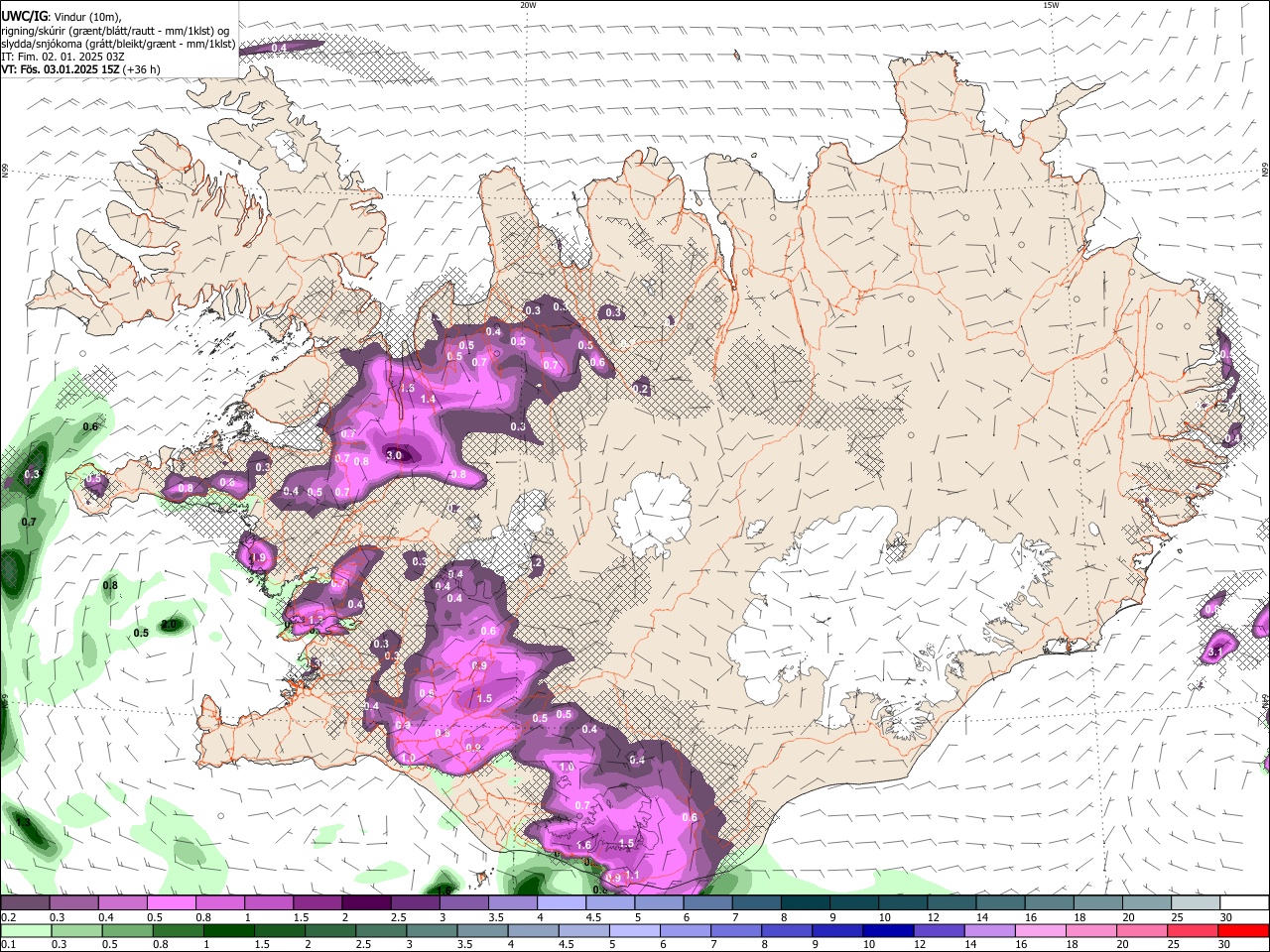The width and height of the screenshot is (1270, 952).
Task: Select the deep navy blue 10 swatch in lower legend row
Action: click(x=889, y=930)
